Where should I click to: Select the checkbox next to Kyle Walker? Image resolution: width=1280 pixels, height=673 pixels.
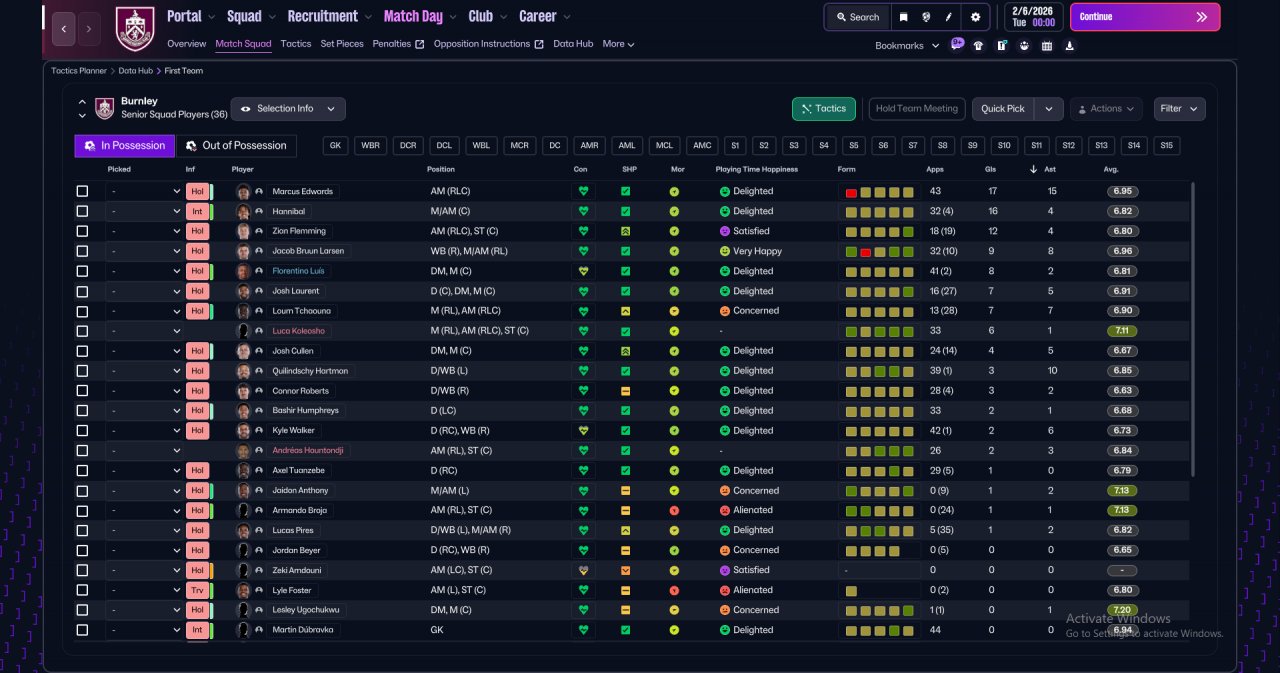coord(82,431)
